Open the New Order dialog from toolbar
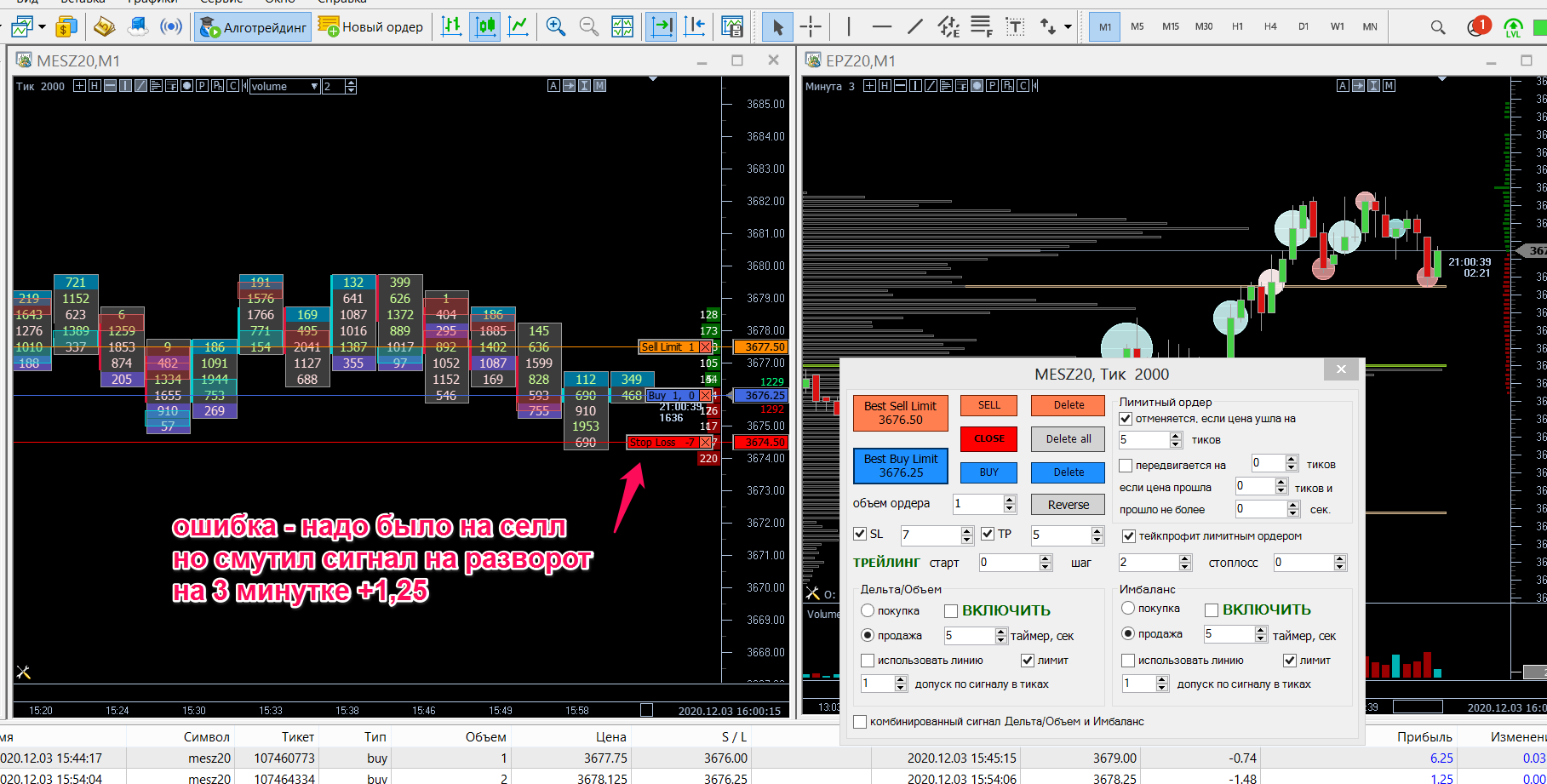 (370, 27)
